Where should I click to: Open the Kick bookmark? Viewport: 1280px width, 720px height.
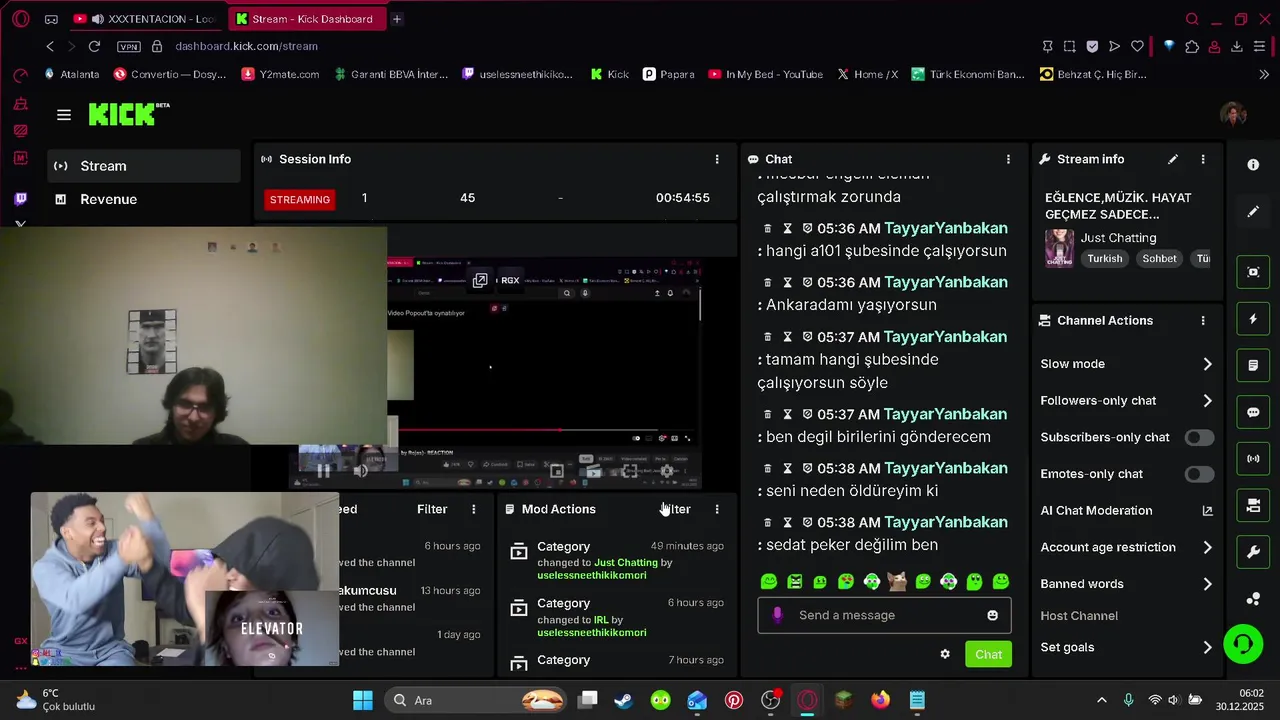point(609,74)
